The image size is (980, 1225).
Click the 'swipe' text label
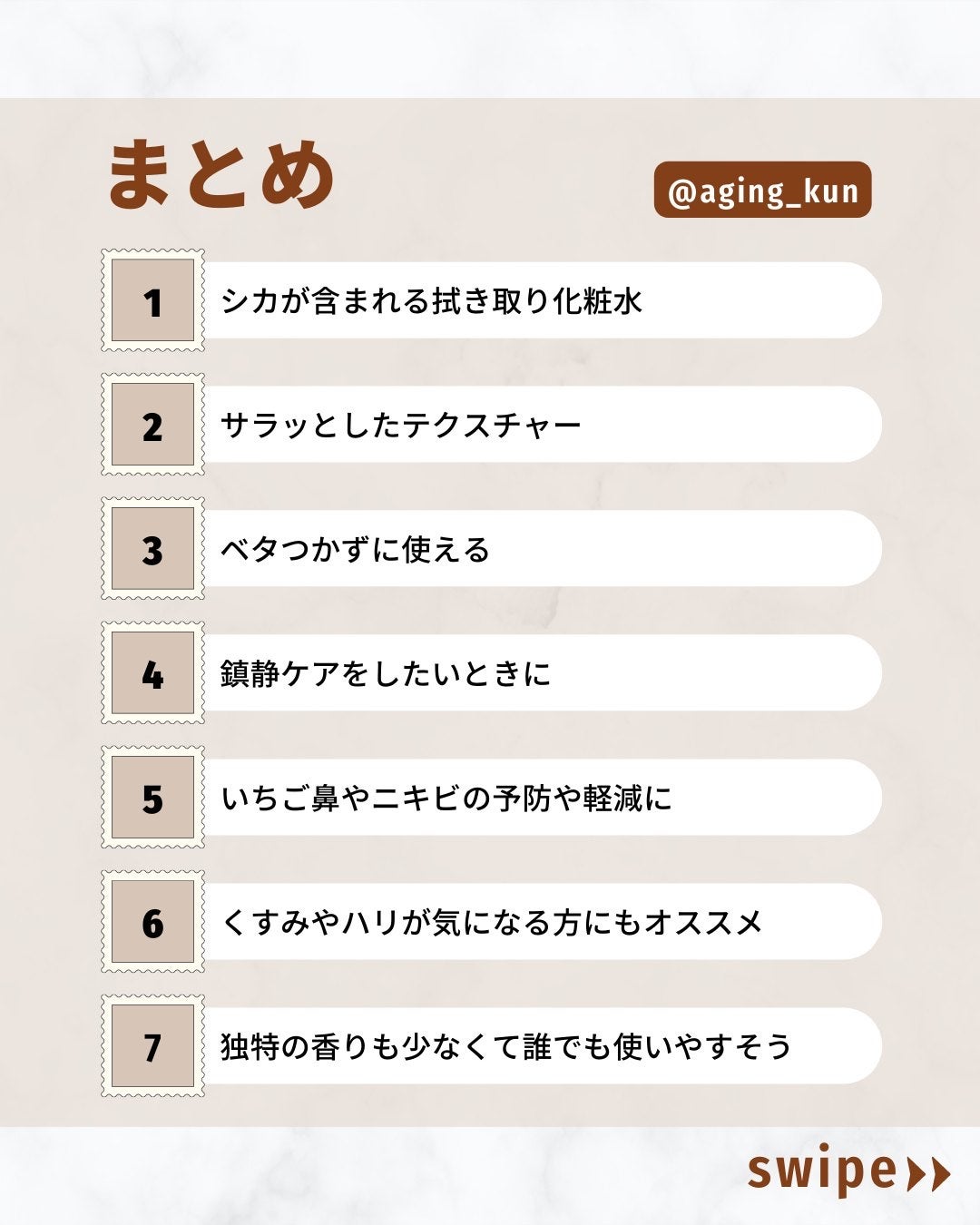coord(821,1171)
